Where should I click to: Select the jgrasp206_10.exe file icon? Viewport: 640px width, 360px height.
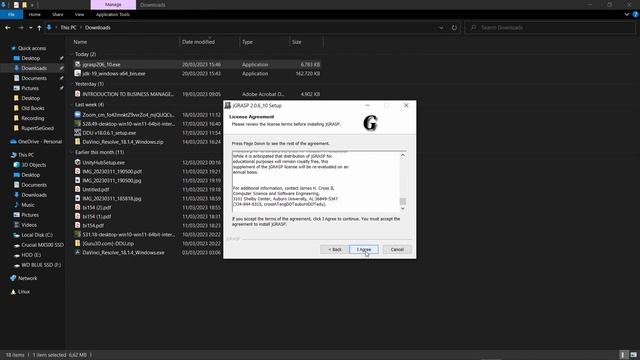pyautogui.click(x=78, y=64)
